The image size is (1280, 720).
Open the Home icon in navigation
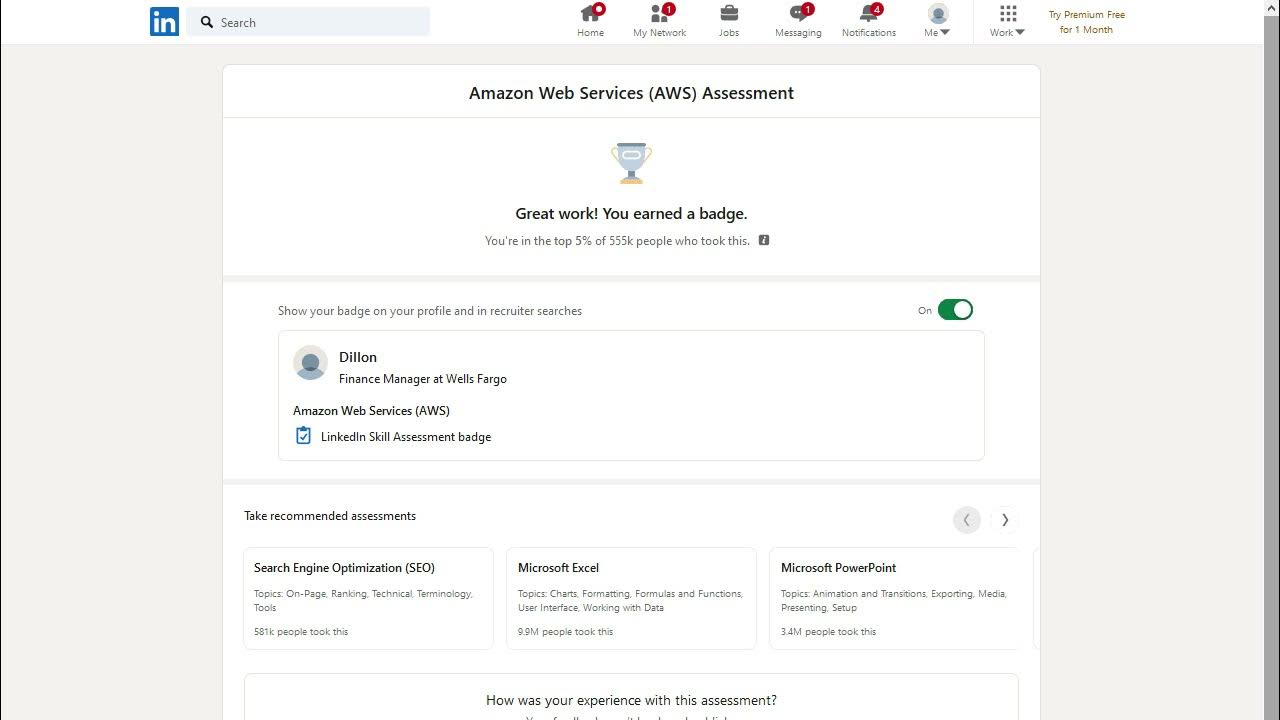tap(591, 13)
